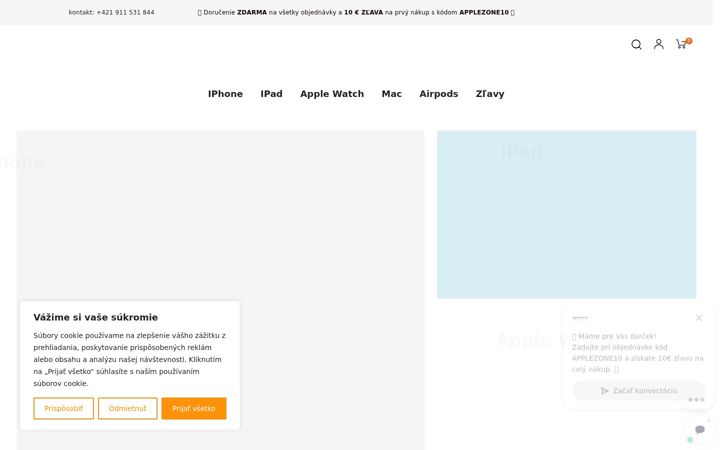Viewport: 720px width, 450px height.
Task: Click Začať konverzáciu chat button
Action: click(639, 391)
